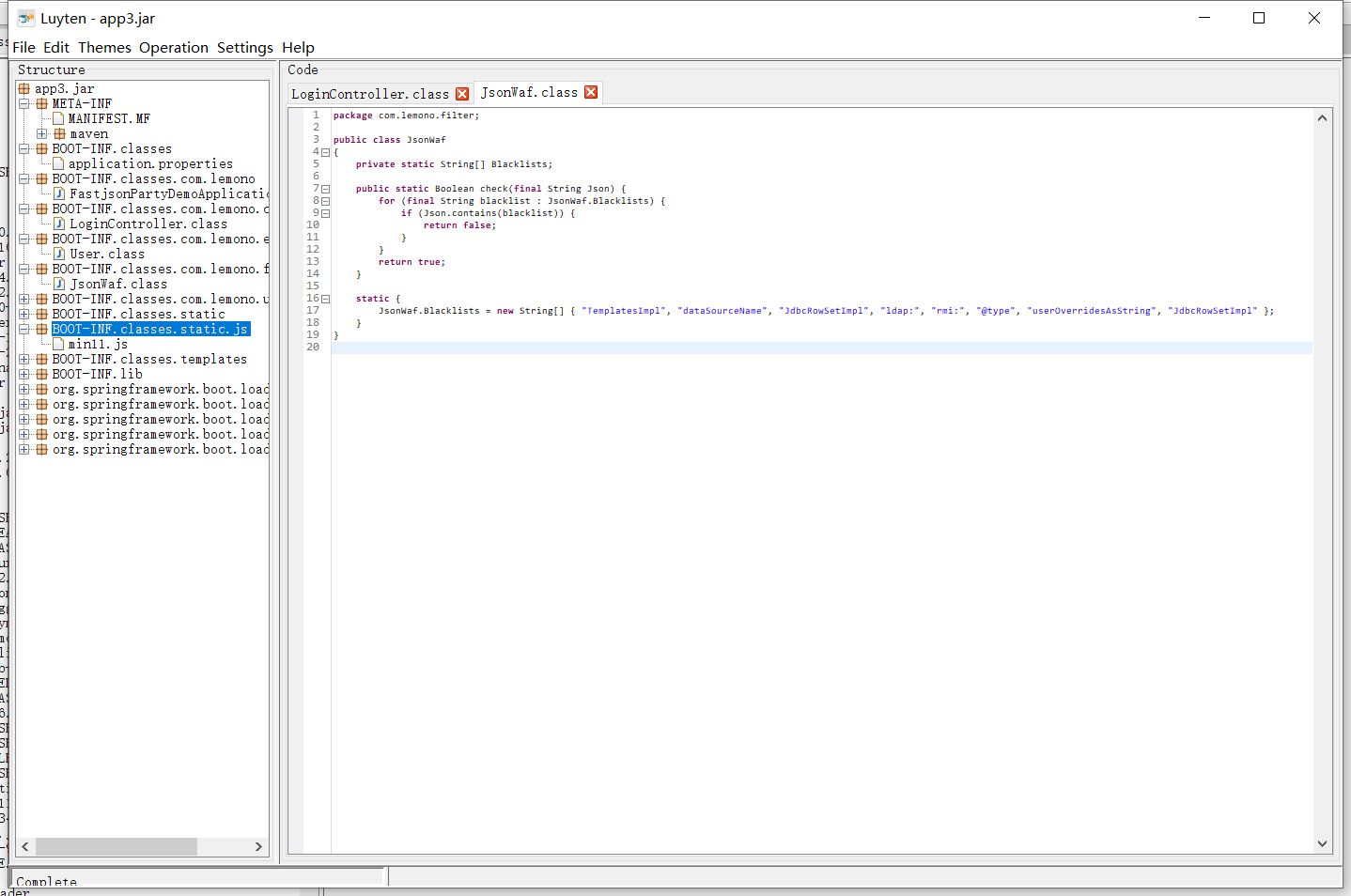This screenshot has height=896, width=1351.
Task: Select the JsonWaf.class tab
Action: pyautogui.click(x=529, y=92)
